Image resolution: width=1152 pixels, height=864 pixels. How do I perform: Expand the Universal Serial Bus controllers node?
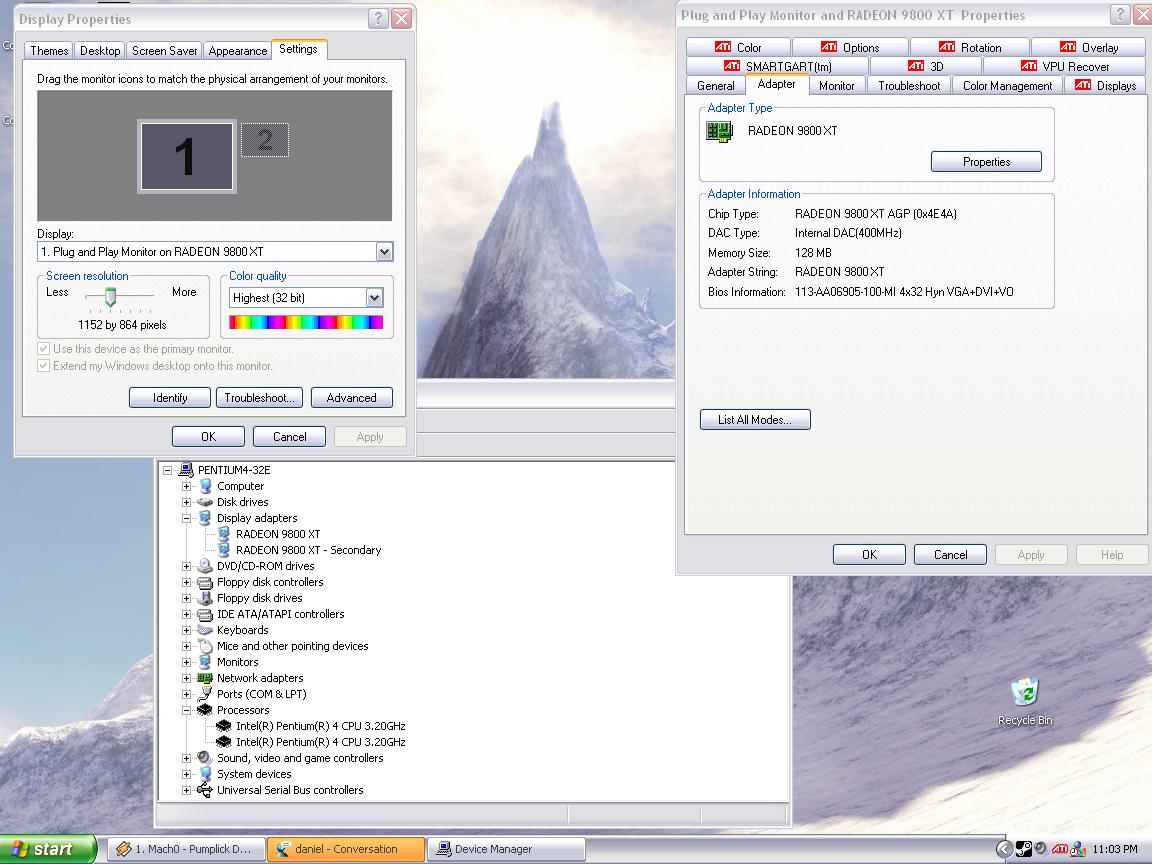coord(187,791)
